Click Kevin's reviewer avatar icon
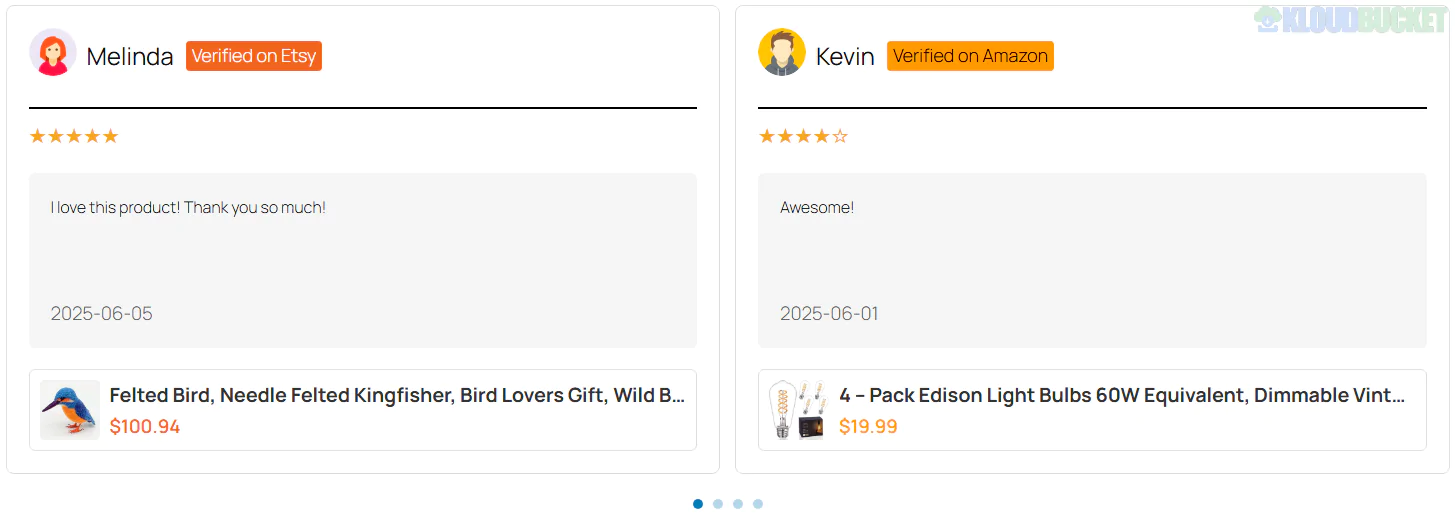Image resolution: width=1455 pixels, height=514 pixels. click(x=781, y=52)
